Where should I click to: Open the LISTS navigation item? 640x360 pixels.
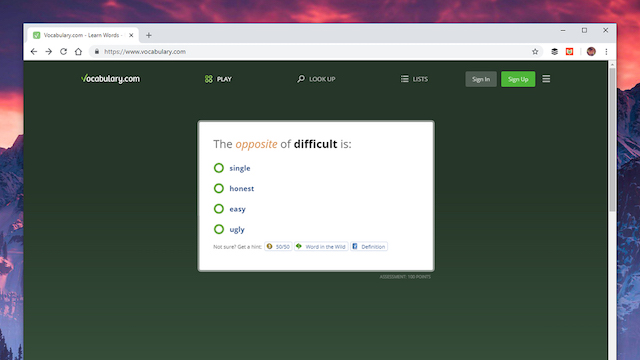(414, 79)
